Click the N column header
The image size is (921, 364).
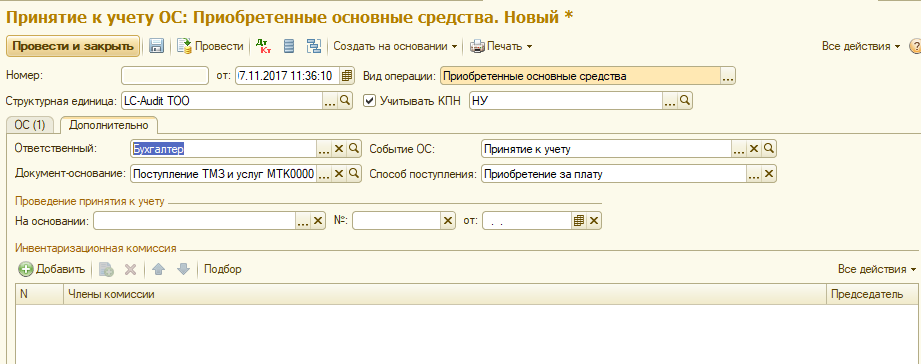(39, 294)
